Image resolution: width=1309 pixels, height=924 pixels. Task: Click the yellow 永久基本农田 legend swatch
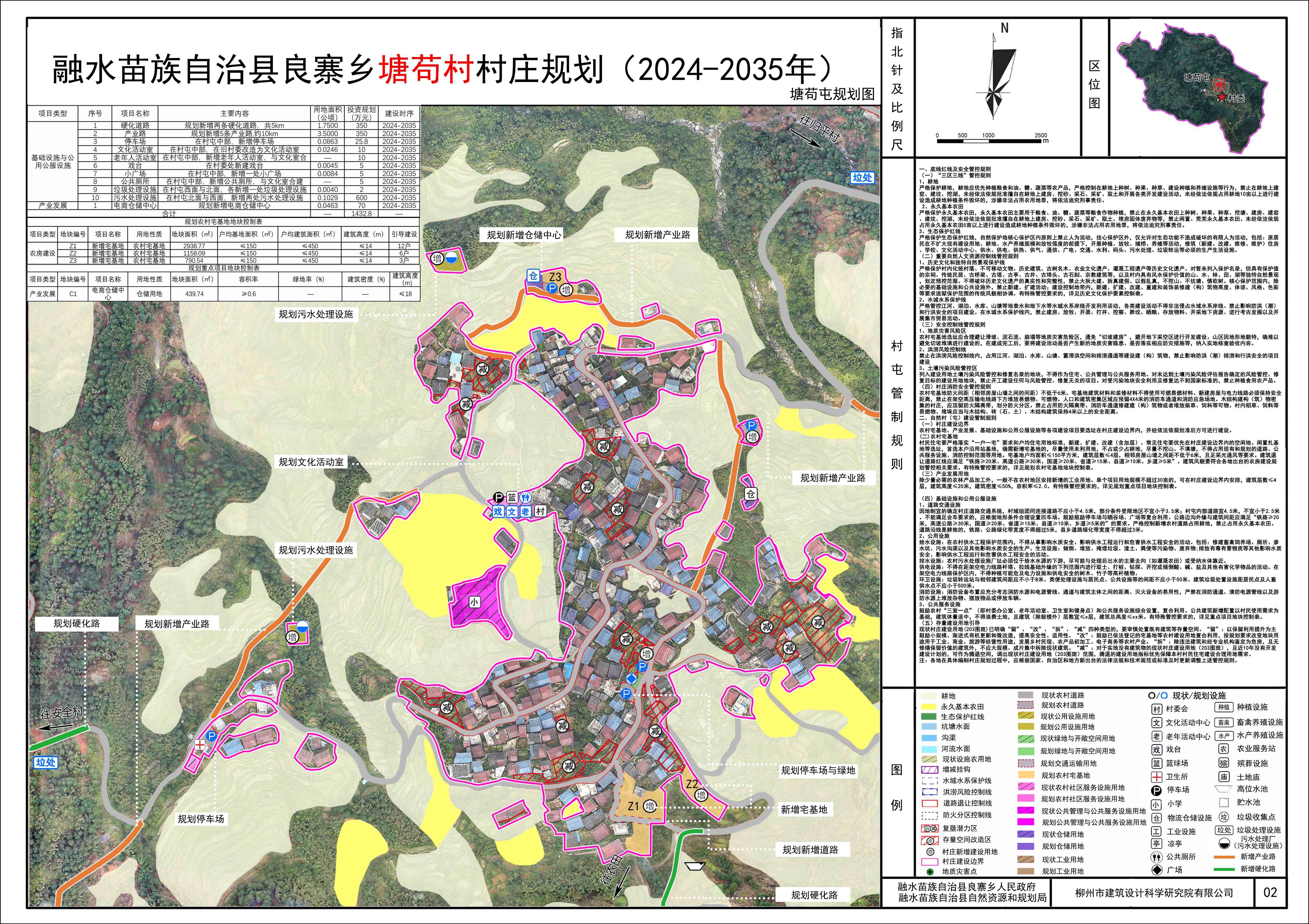[x=929, y=706]
